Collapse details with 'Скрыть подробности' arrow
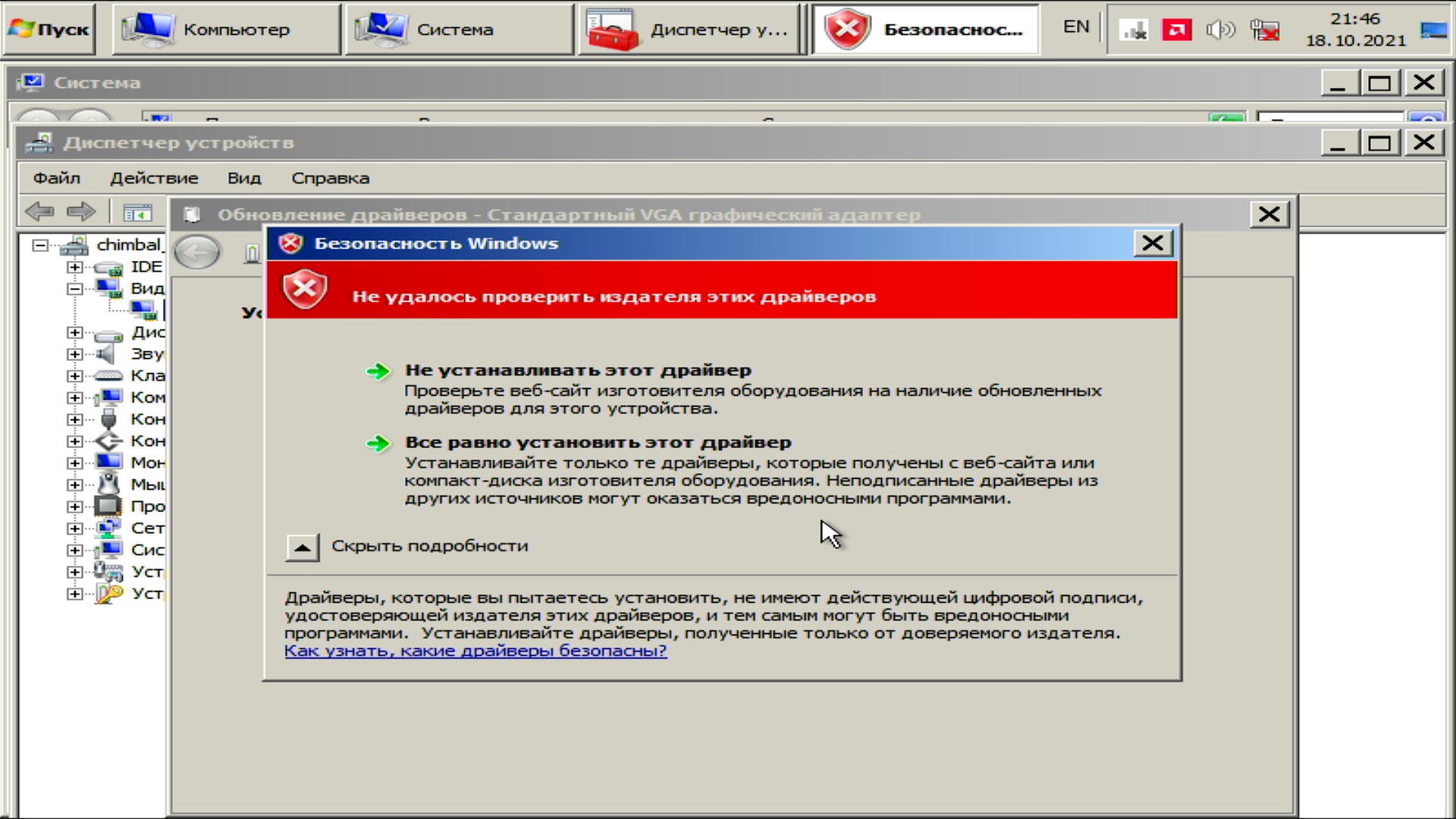Image resolution: width=1456 pixels, height=819 pixels. point(303,547)
